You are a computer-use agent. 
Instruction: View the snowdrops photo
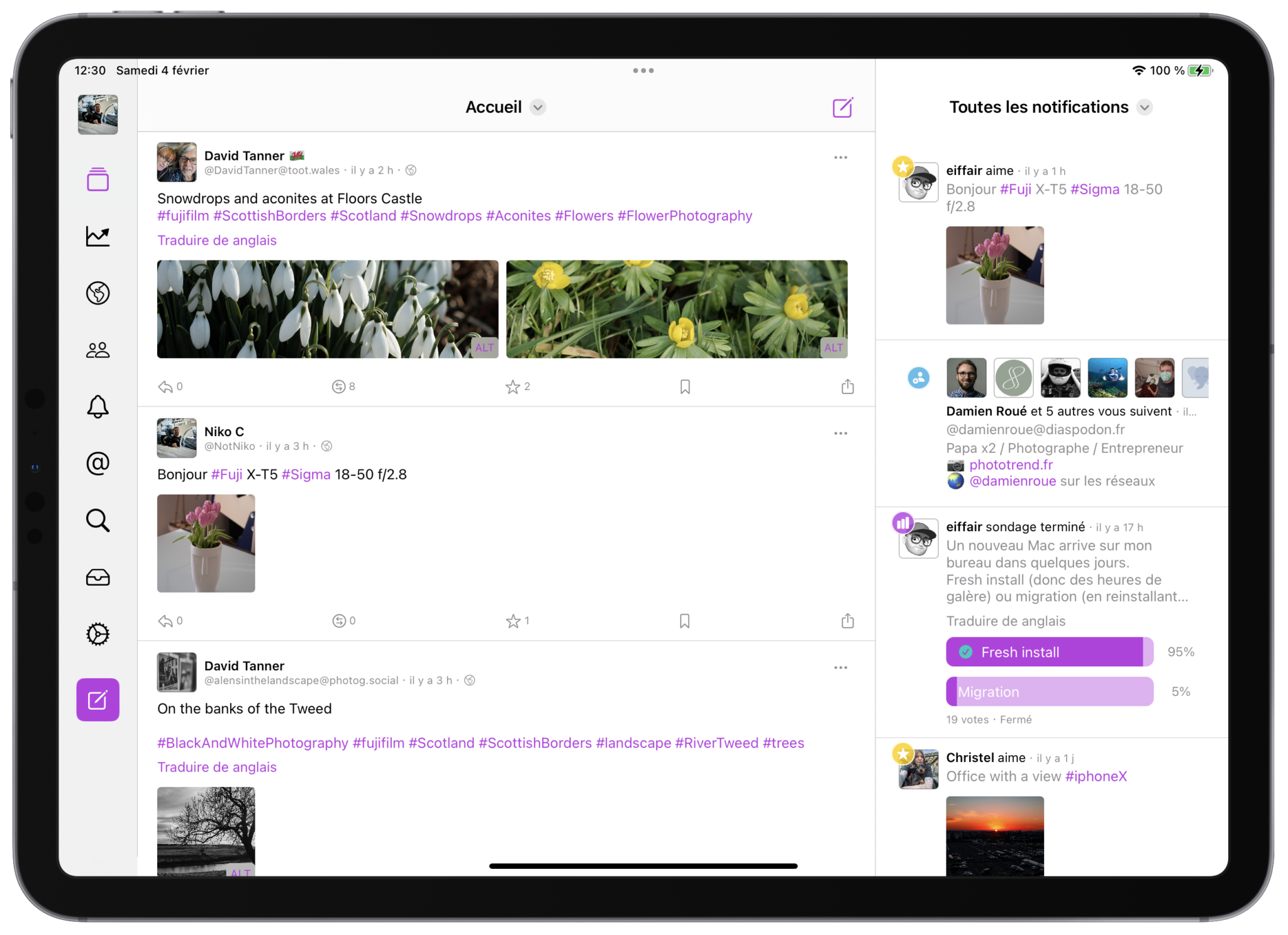click(x=328, y=309)
